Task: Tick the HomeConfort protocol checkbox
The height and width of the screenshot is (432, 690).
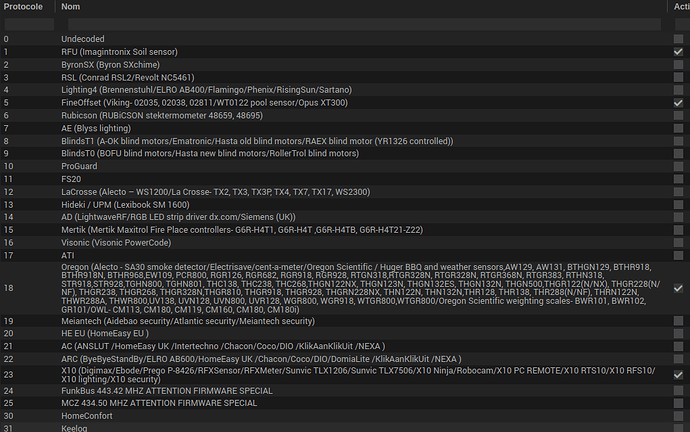Action: (x=678, y=416)
